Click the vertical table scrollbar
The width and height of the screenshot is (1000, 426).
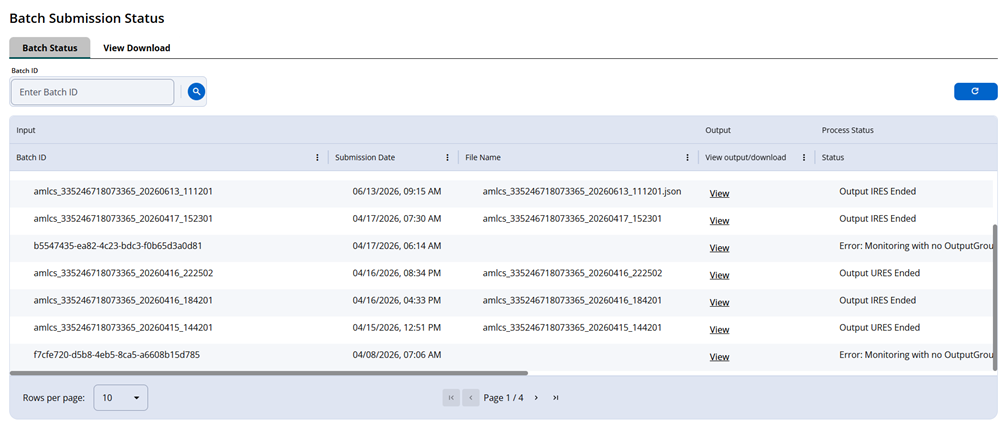click(995, 297)
